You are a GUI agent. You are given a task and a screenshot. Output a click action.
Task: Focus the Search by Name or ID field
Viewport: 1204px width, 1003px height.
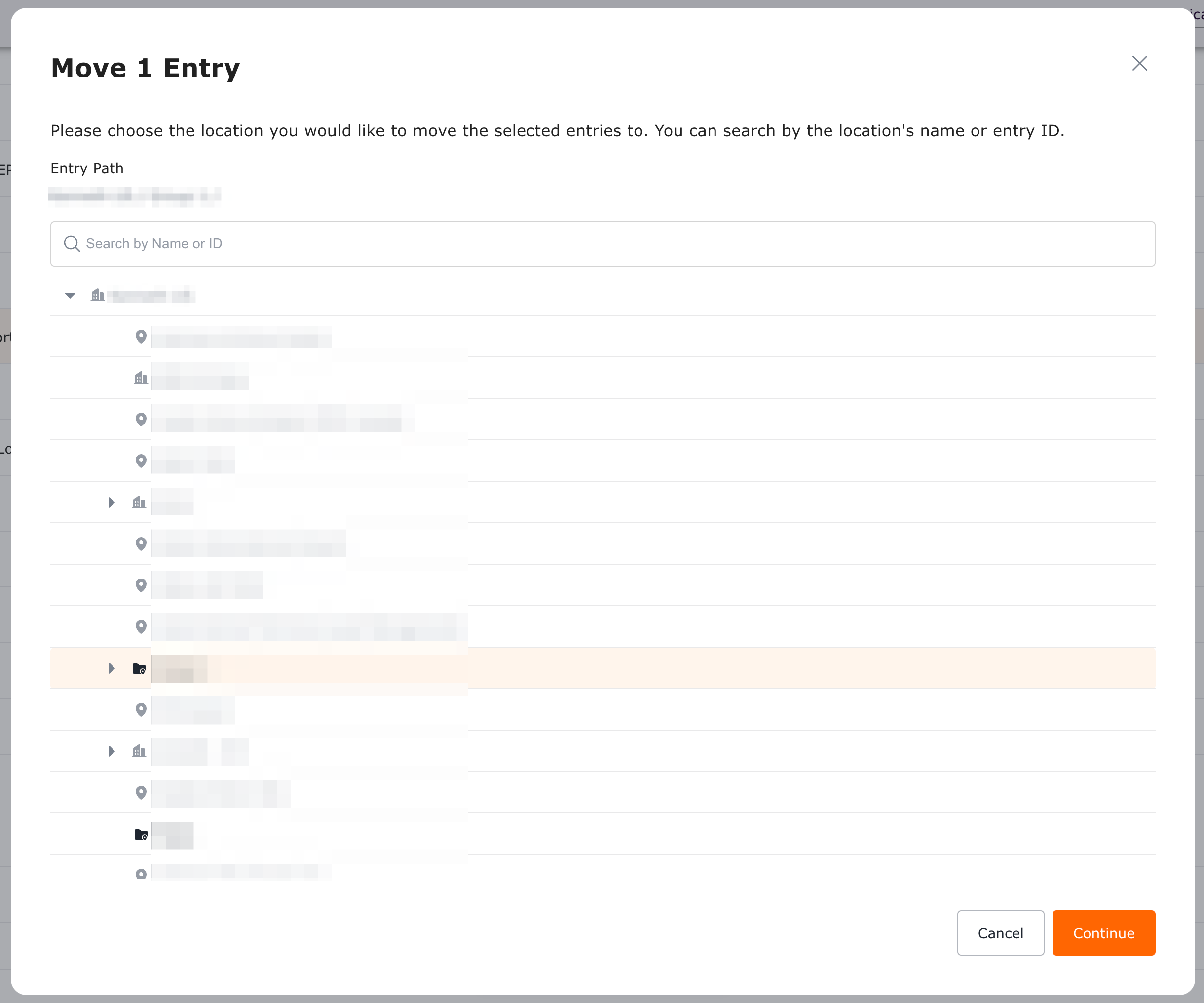(602, 244)
